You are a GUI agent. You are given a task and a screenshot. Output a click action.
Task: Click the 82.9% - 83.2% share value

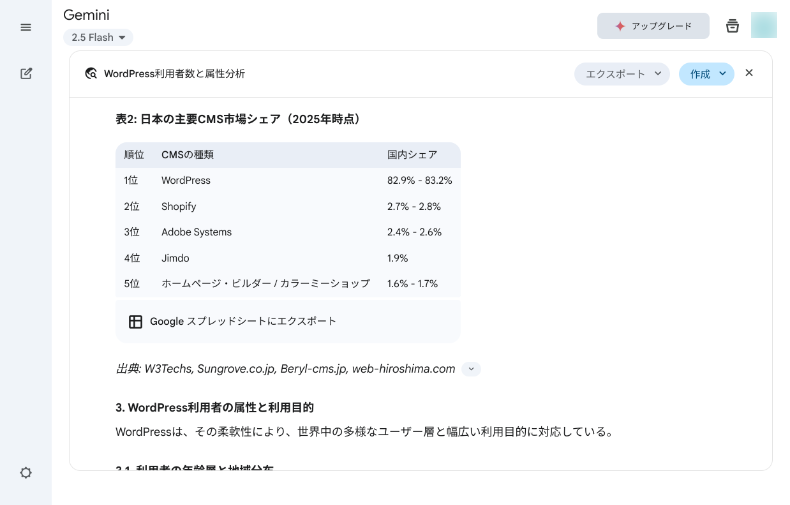[x=420, y=180]
